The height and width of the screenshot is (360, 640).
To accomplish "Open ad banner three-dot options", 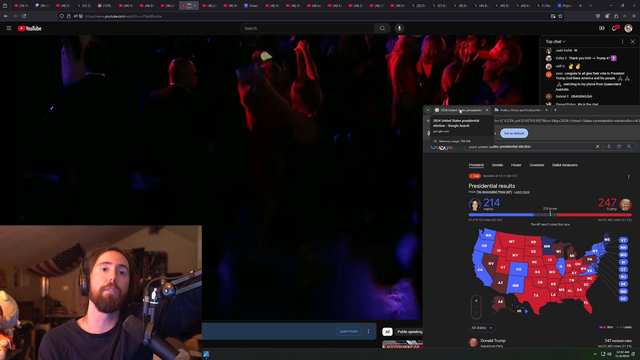I will (369, 331).
